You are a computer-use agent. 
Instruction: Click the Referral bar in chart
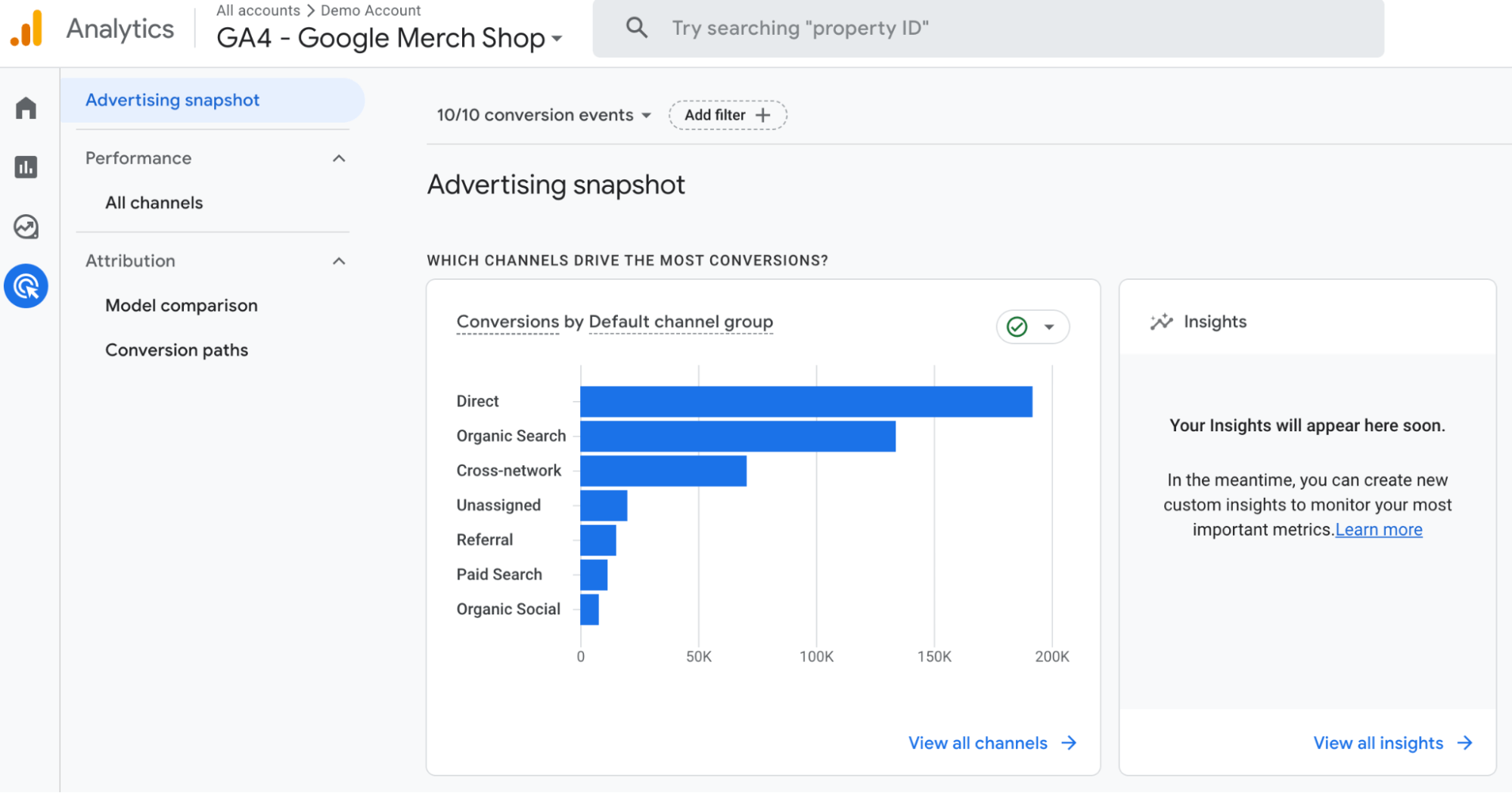tap(598, 540)
